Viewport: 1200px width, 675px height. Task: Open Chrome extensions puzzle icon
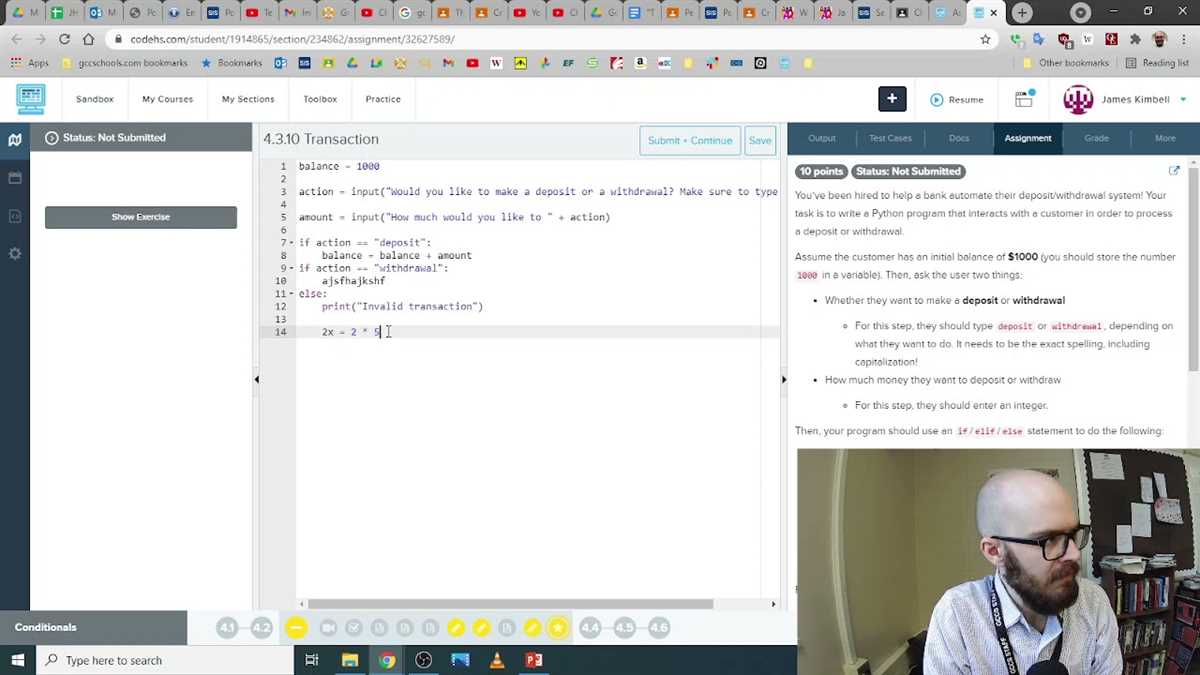1135,39
